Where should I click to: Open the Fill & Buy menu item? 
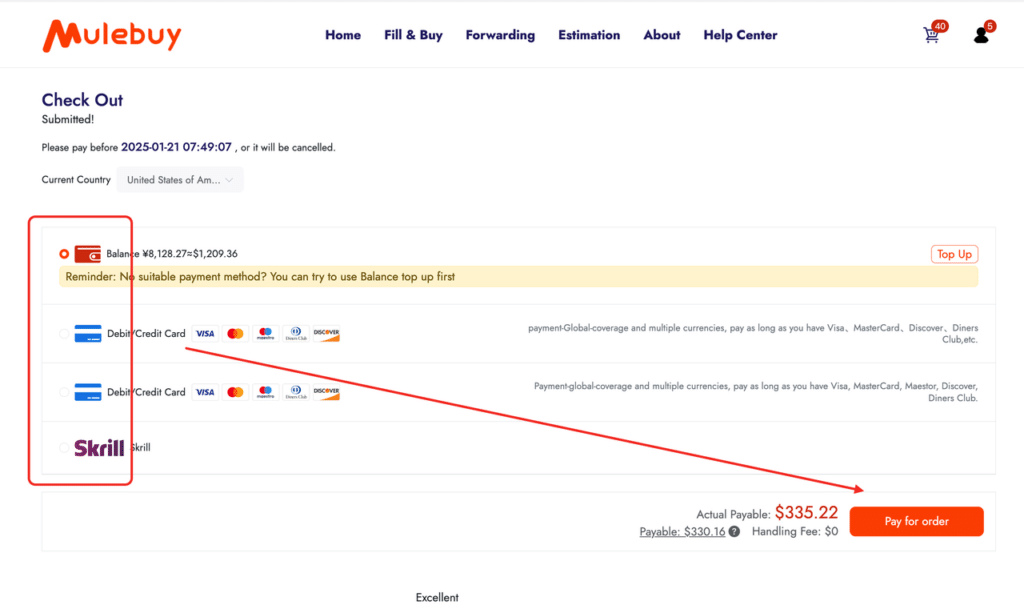(x=413, y=35)
